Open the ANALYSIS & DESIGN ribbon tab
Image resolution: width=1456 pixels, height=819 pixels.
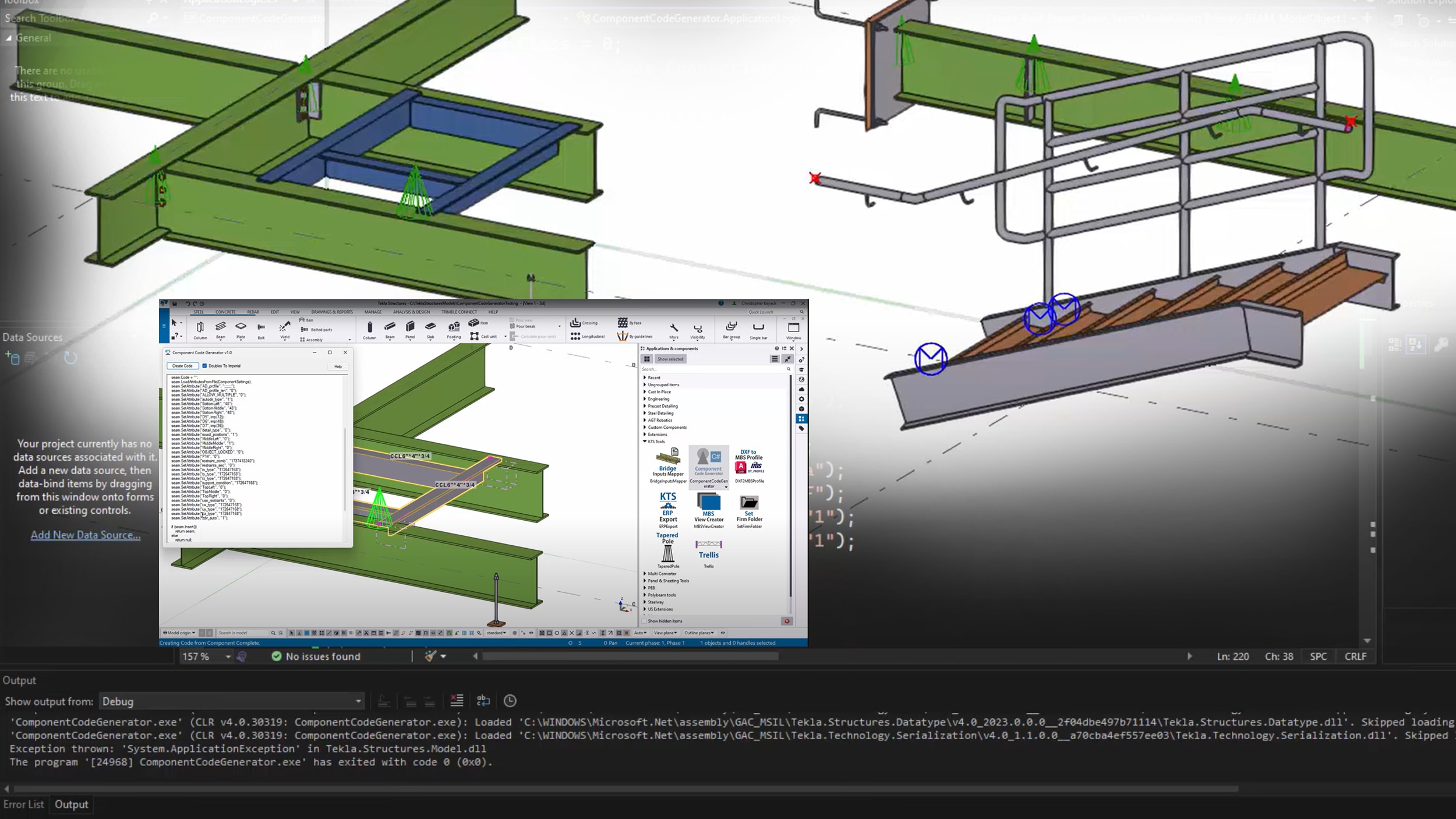click(411, 312)
